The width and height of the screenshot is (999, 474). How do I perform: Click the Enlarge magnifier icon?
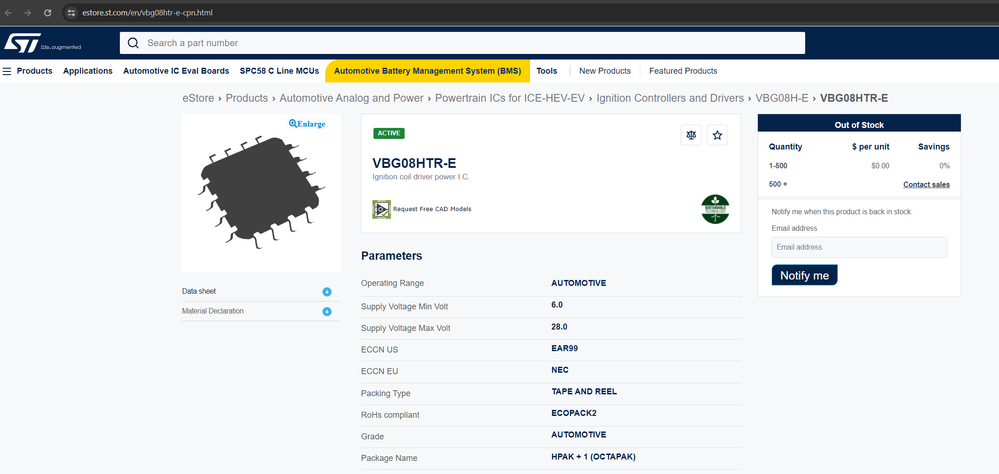tap(292, 124)
